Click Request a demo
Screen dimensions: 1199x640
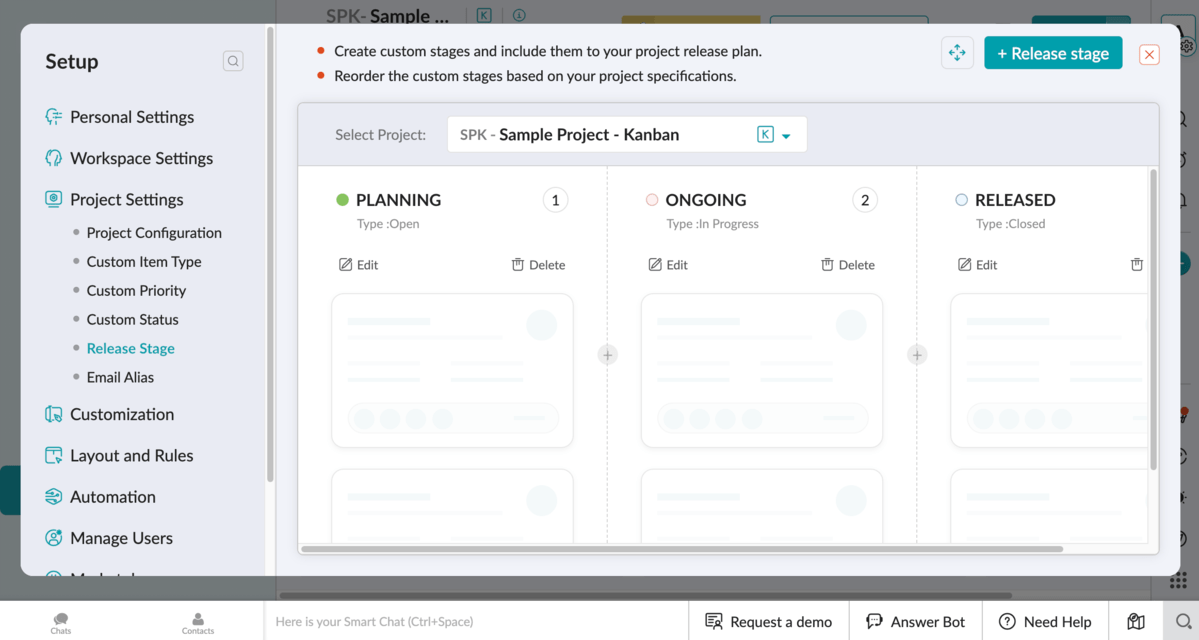pos(768,621)
